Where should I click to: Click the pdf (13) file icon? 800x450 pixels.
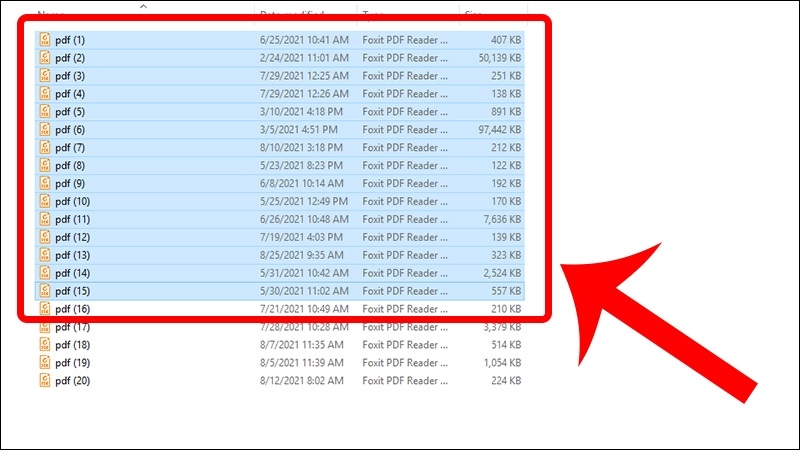pyautogui.click(x=45, y=255)
